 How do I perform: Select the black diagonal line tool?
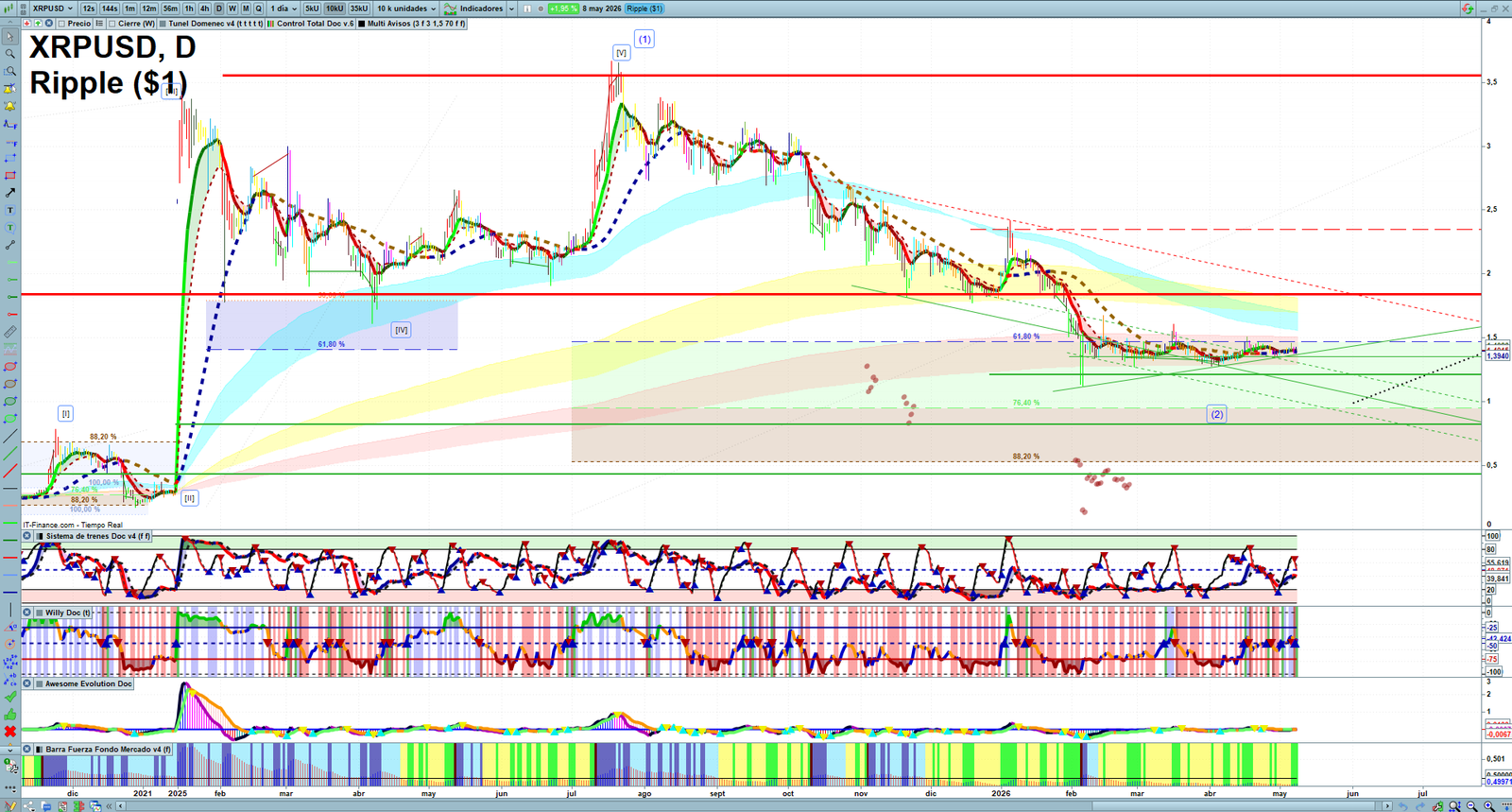(10, 437)
